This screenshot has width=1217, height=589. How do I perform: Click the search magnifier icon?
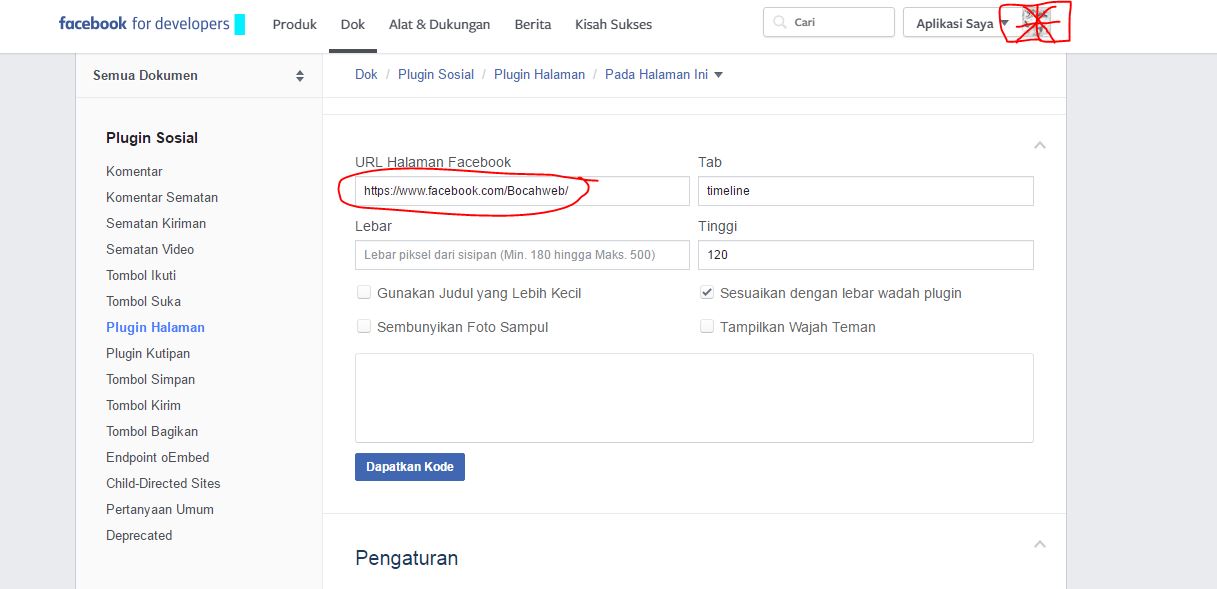781,23
